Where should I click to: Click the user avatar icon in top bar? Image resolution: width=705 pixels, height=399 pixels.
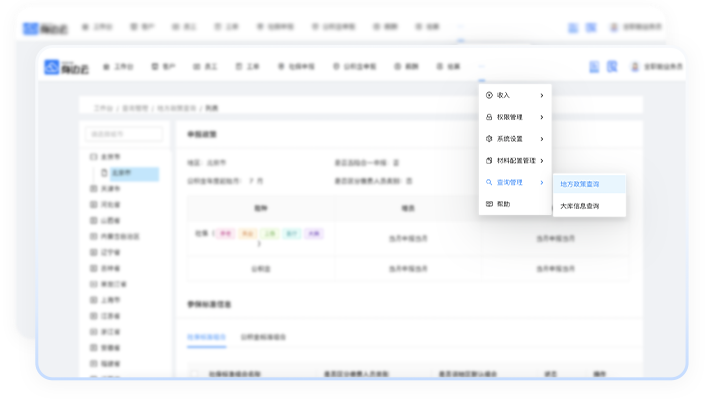pos(635,67)
